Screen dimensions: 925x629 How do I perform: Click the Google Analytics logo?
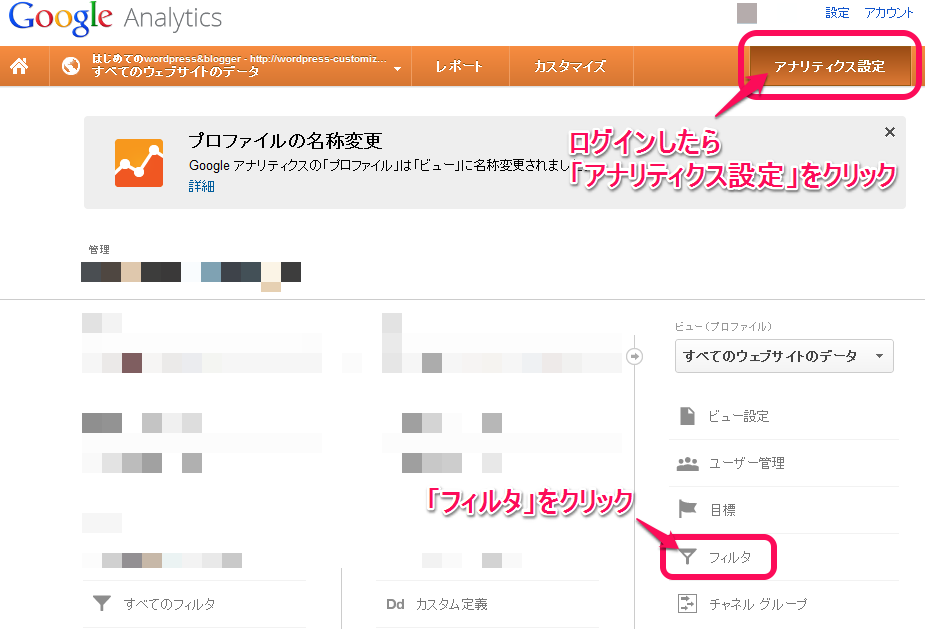[x=116, y=18]
